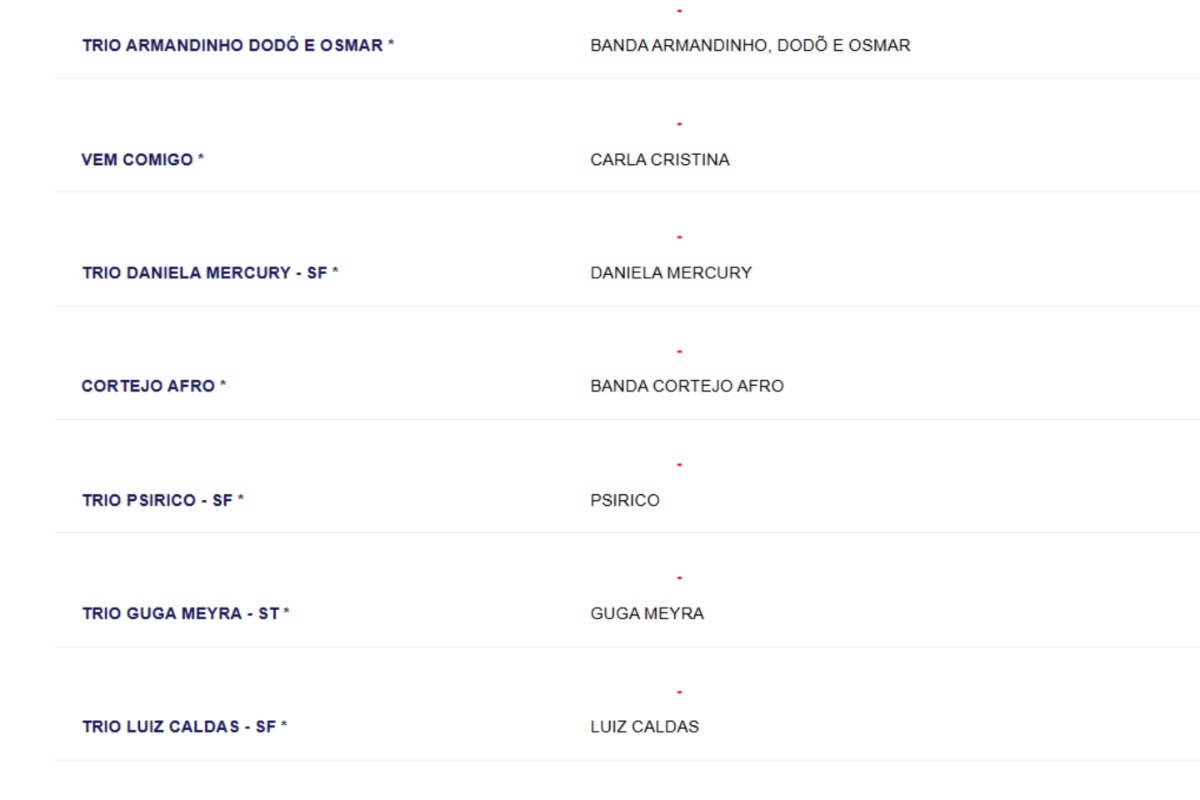Screen dimensions: 1200x800
Task: Open TRIO DANIELA MERCURY - SF
Action: point(210,273)
